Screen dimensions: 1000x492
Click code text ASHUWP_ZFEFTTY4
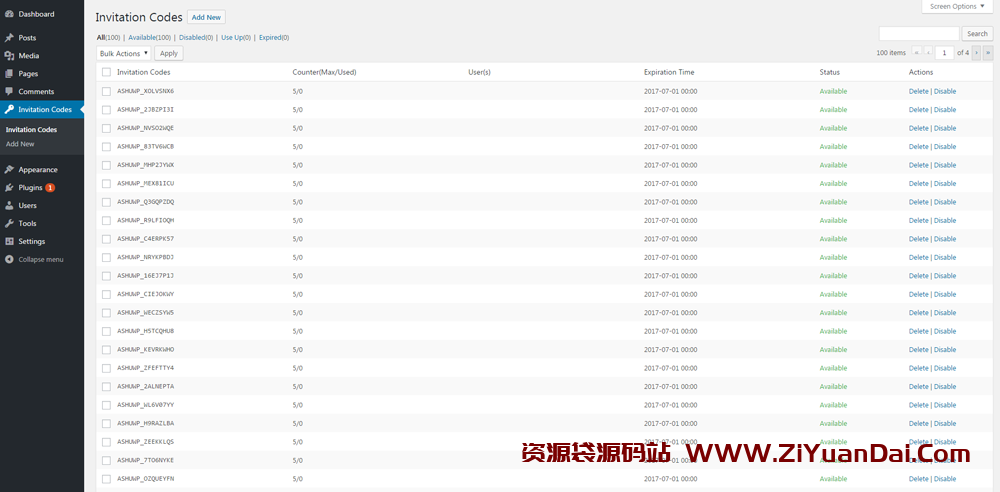click(x=145, y=368)
